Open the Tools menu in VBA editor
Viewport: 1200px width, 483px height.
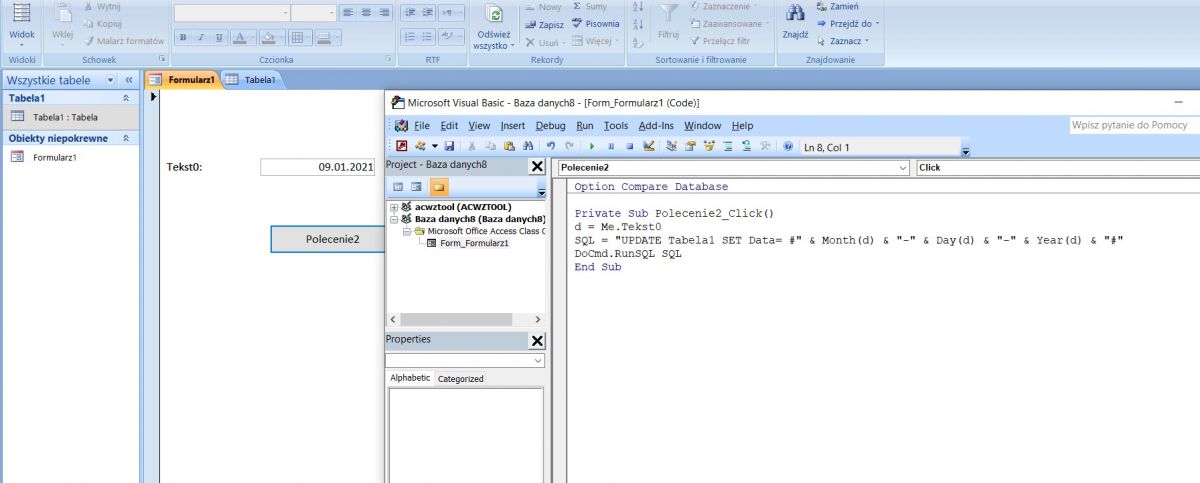click(x=616, y=126)
